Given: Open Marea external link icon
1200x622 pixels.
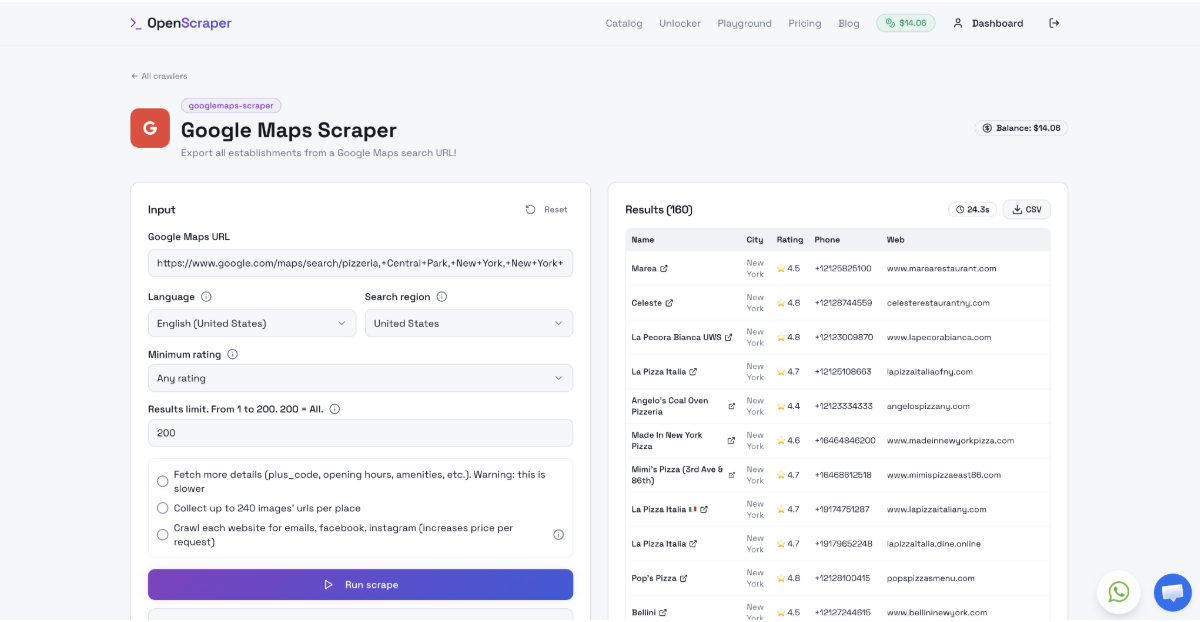Looking at the screenshot, I should [664, 269].
